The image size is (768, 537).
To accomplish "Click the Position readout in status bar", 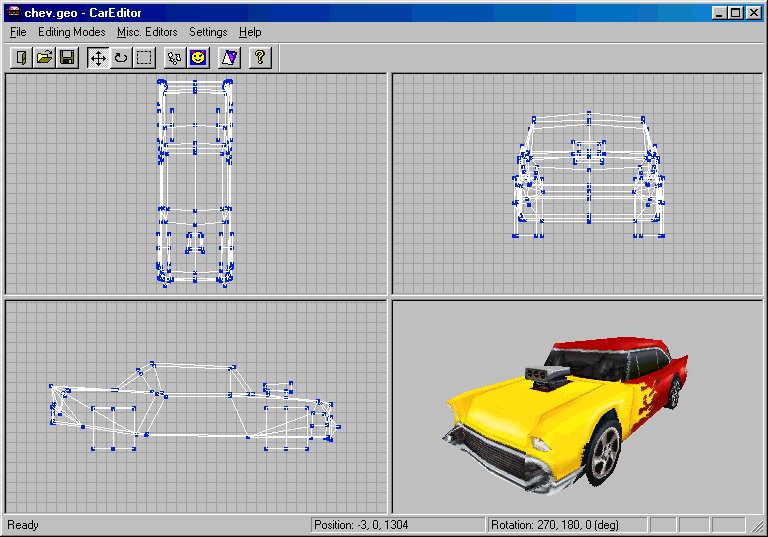I will [x=397, y=525].
